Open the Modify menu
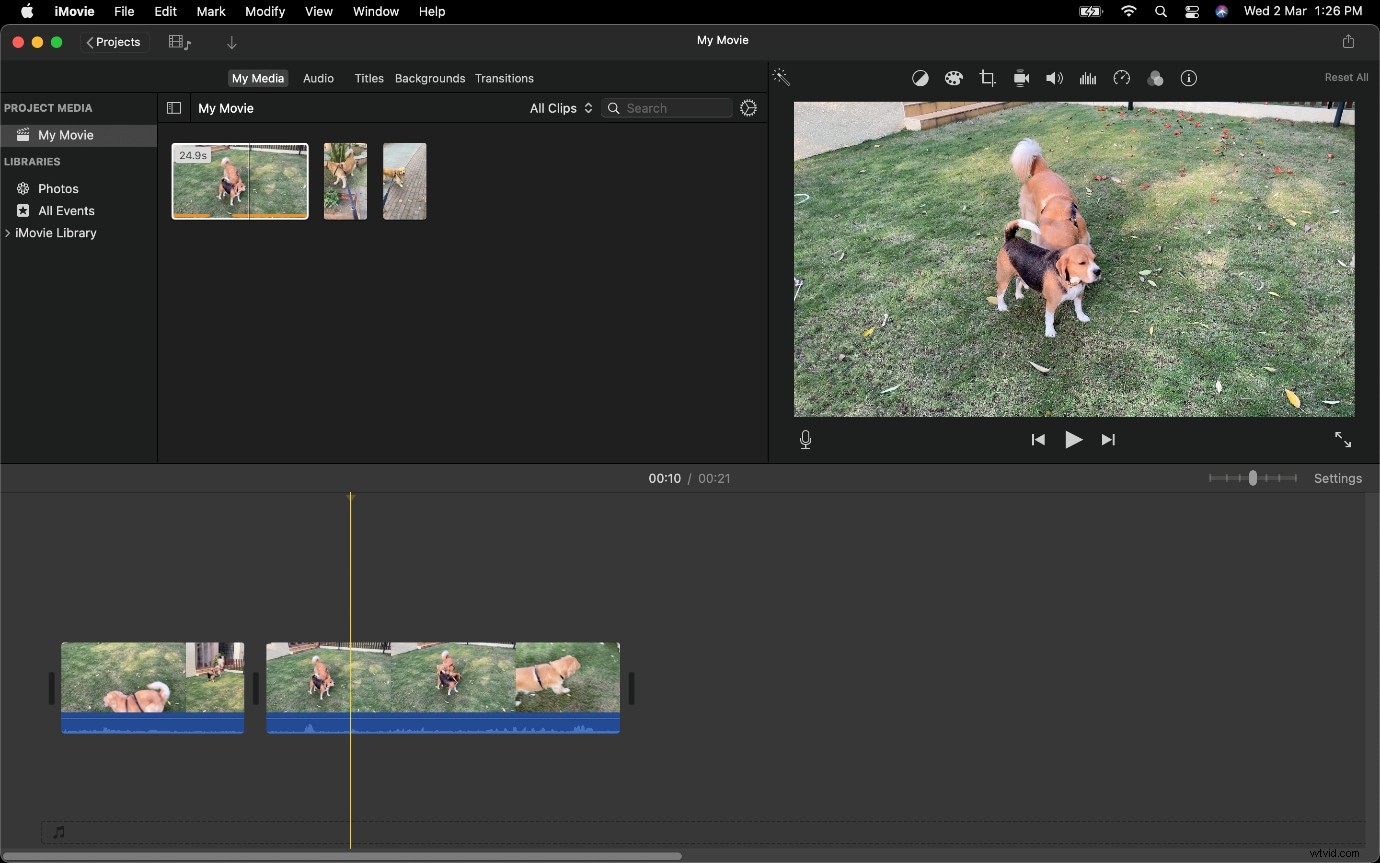This screenshot has height=863, width=1380. pyautogui.click(x=265, y=11)
